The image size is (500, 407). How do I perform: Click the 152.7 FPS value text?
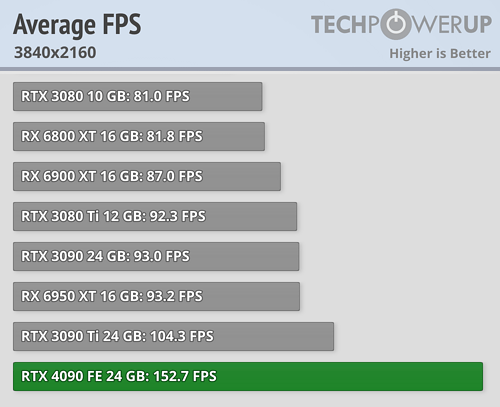(x=185, y=376)
